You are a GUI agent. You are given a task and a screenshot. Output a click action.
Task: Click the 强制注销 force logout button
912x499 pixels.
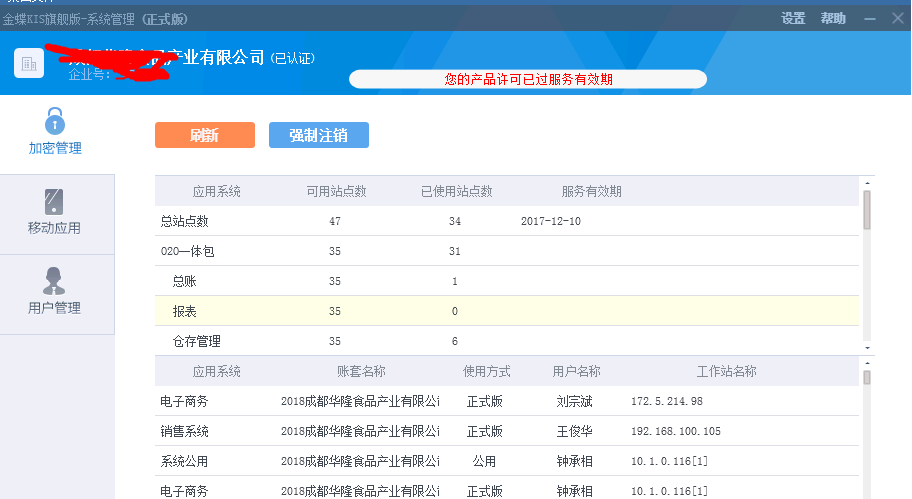tap(319, 135)
